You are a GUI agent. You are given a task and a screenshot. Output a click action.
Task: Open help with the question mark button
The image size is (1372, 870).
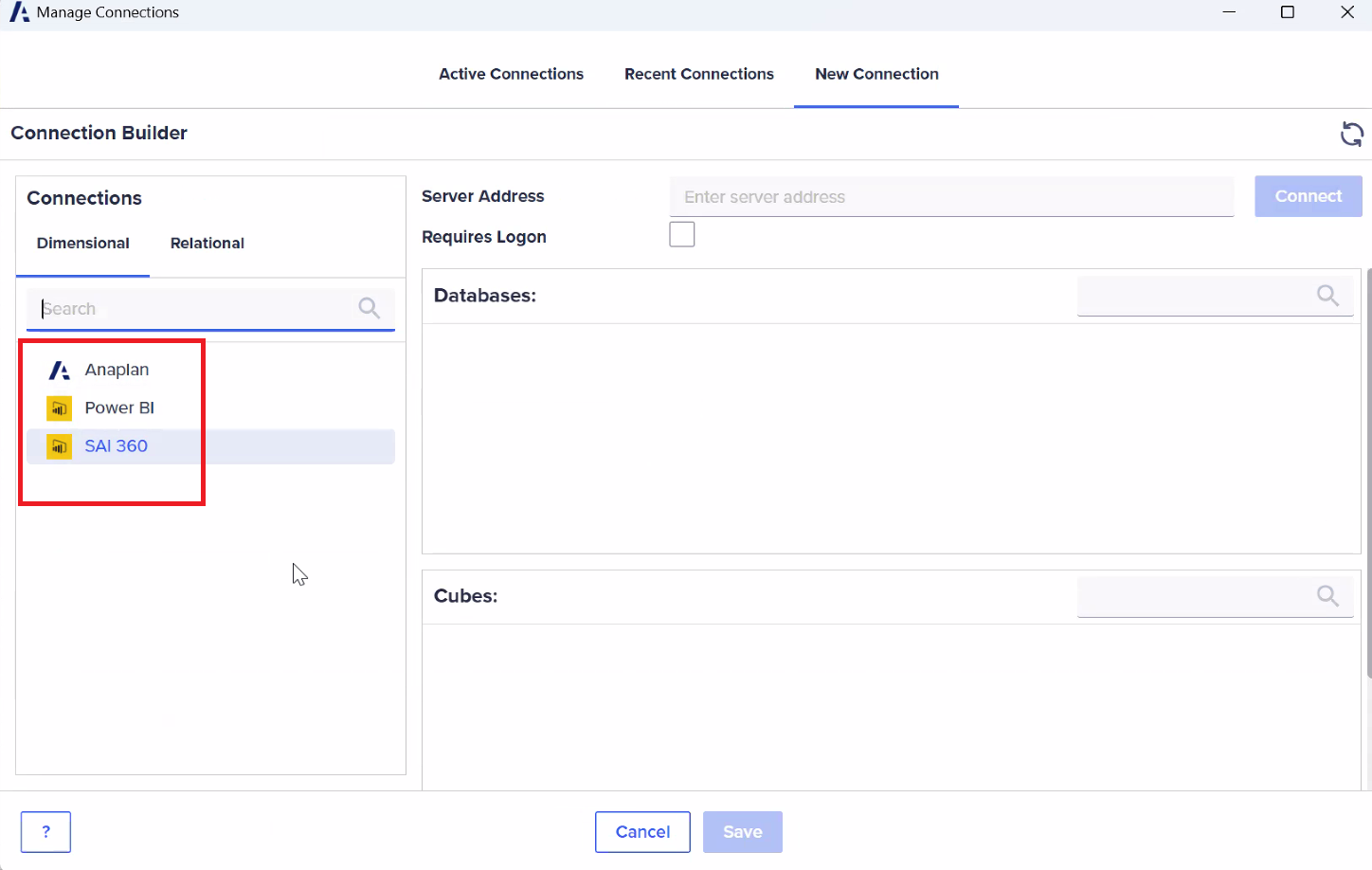coord(45,832)
